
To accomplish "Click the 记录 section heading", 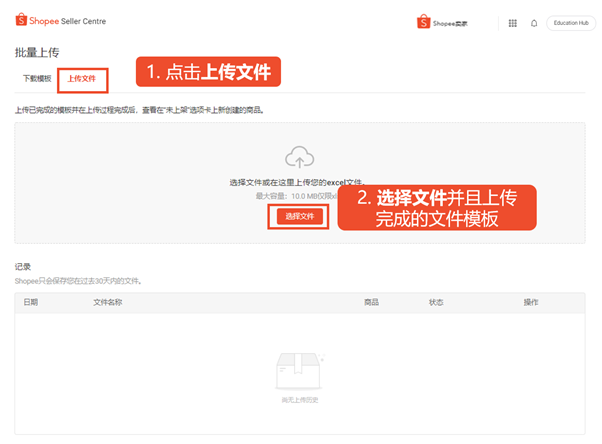I will pos(23,267).
